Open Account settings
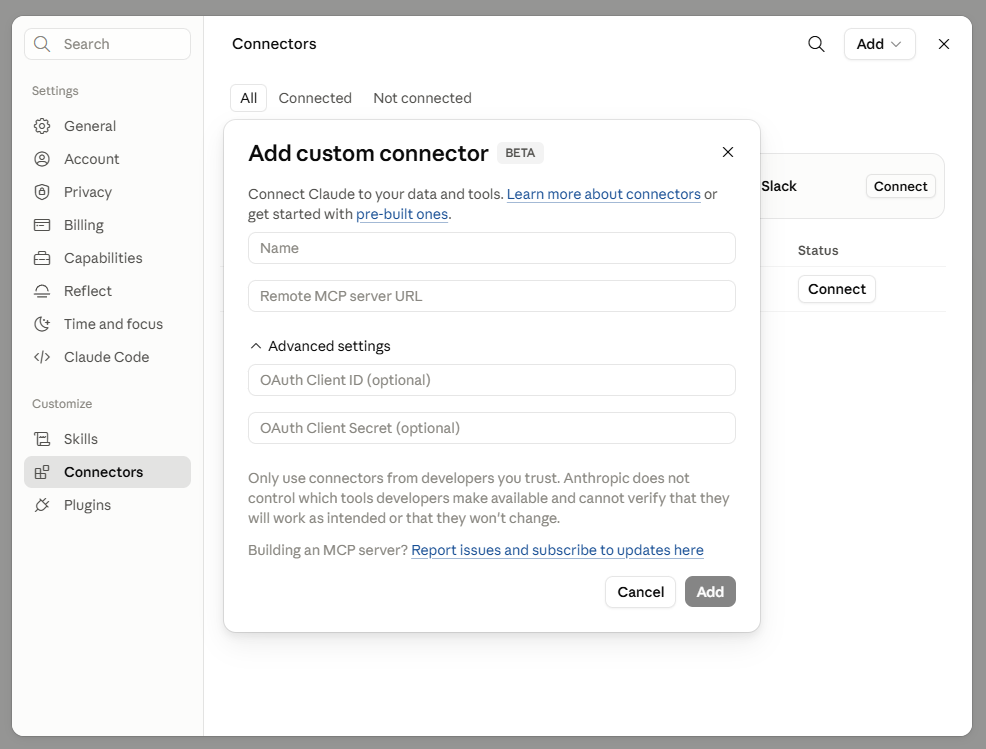Screen dimensions: 986x749 click(108, 159)
